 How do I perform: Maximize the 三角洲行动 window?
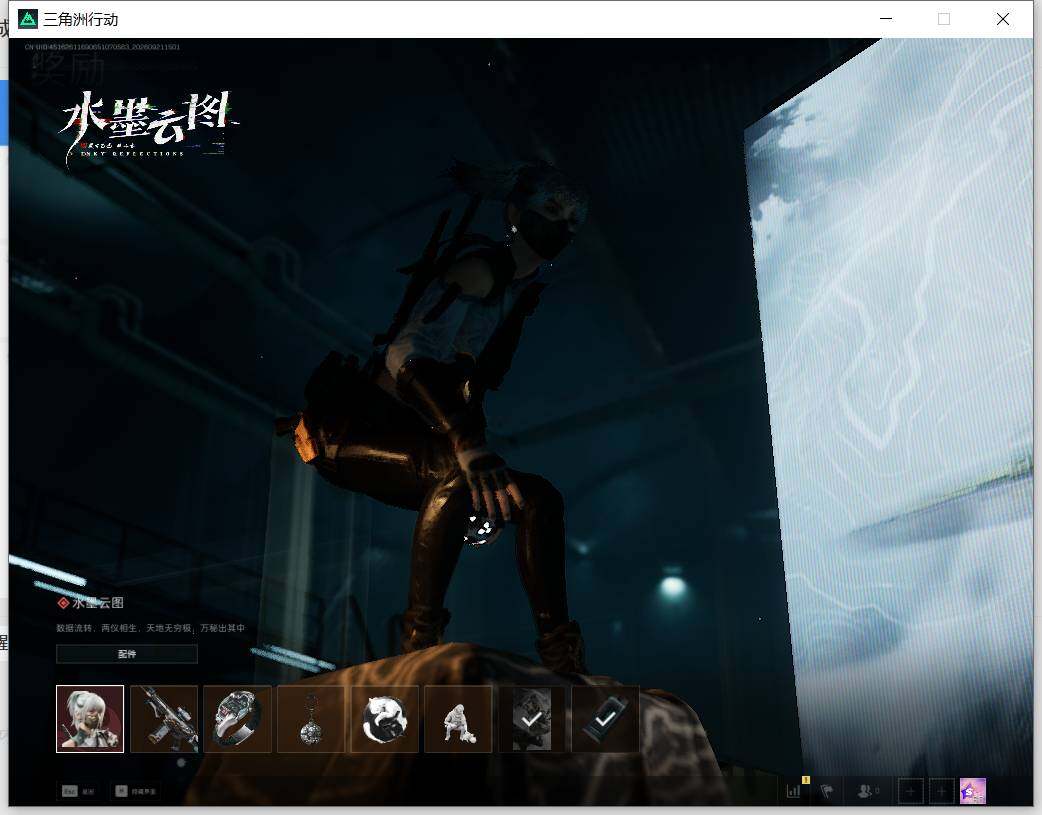[944, 19]
